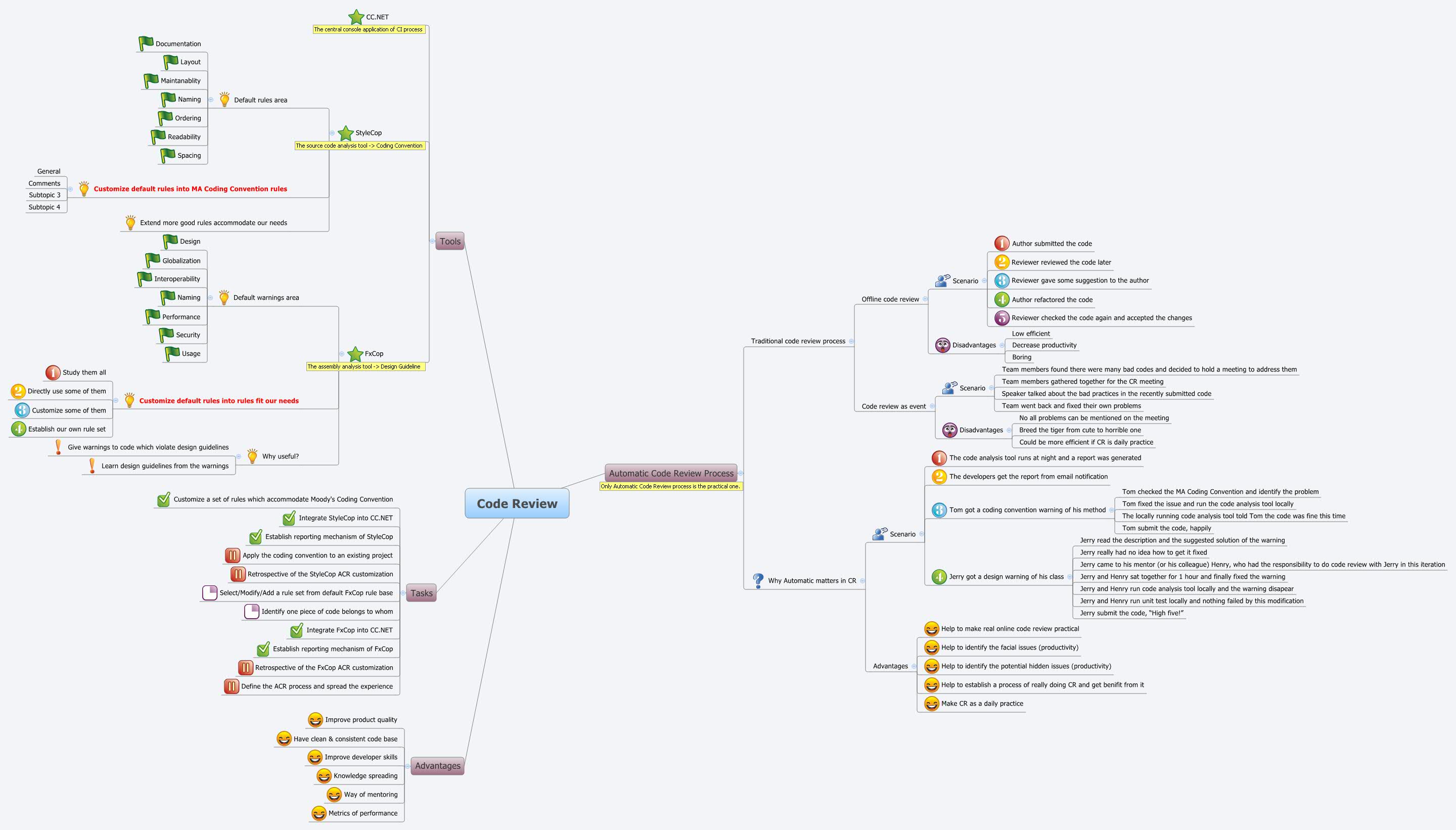
Task: Select the StyleCop star marker
Action: tap(347, 132)
